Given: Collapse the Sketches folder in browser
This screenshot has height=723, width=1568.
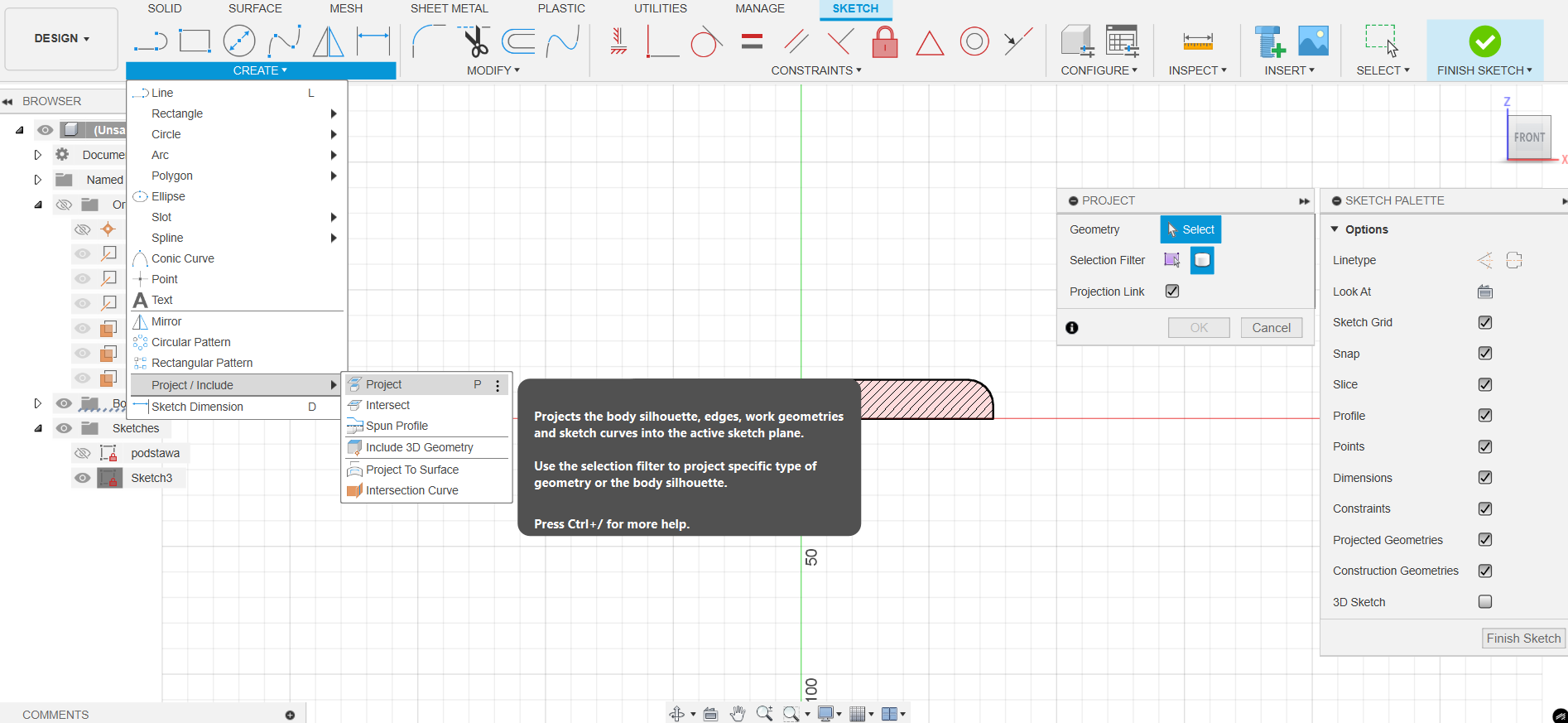Looking at the screenshot, I should (38, 428).
